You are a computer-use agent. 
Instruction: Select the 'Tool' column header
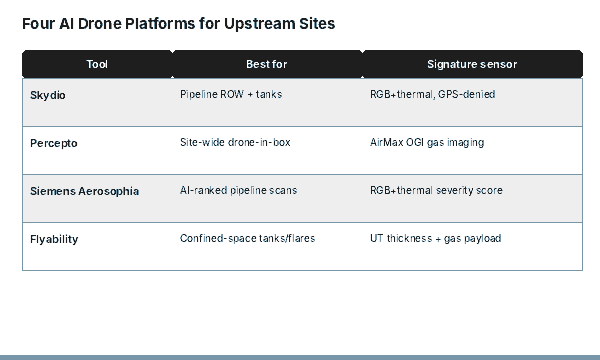point(97,64)
